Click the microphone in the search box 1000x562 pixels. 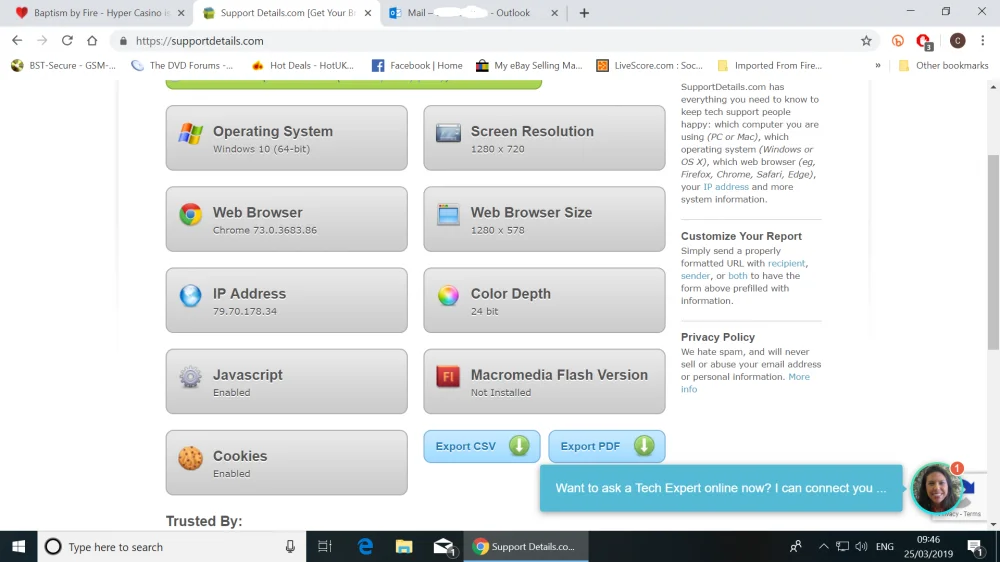click(x=290, y=547)
